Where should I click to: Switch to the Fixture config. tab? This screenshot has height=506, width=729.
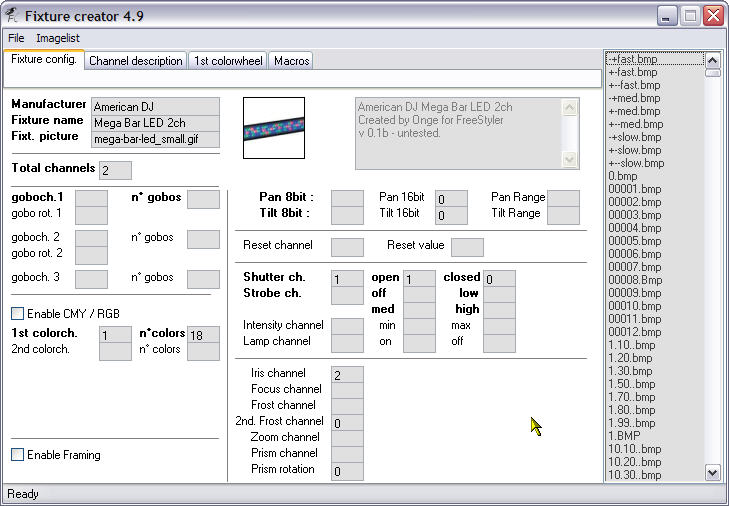pyautogui.click(x=44, y=60)
